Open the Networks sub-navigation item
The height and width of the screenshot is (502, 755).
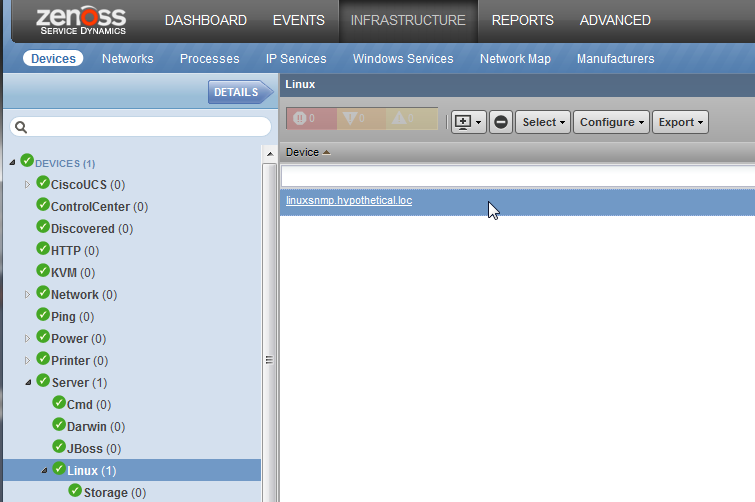pos(128,59)
